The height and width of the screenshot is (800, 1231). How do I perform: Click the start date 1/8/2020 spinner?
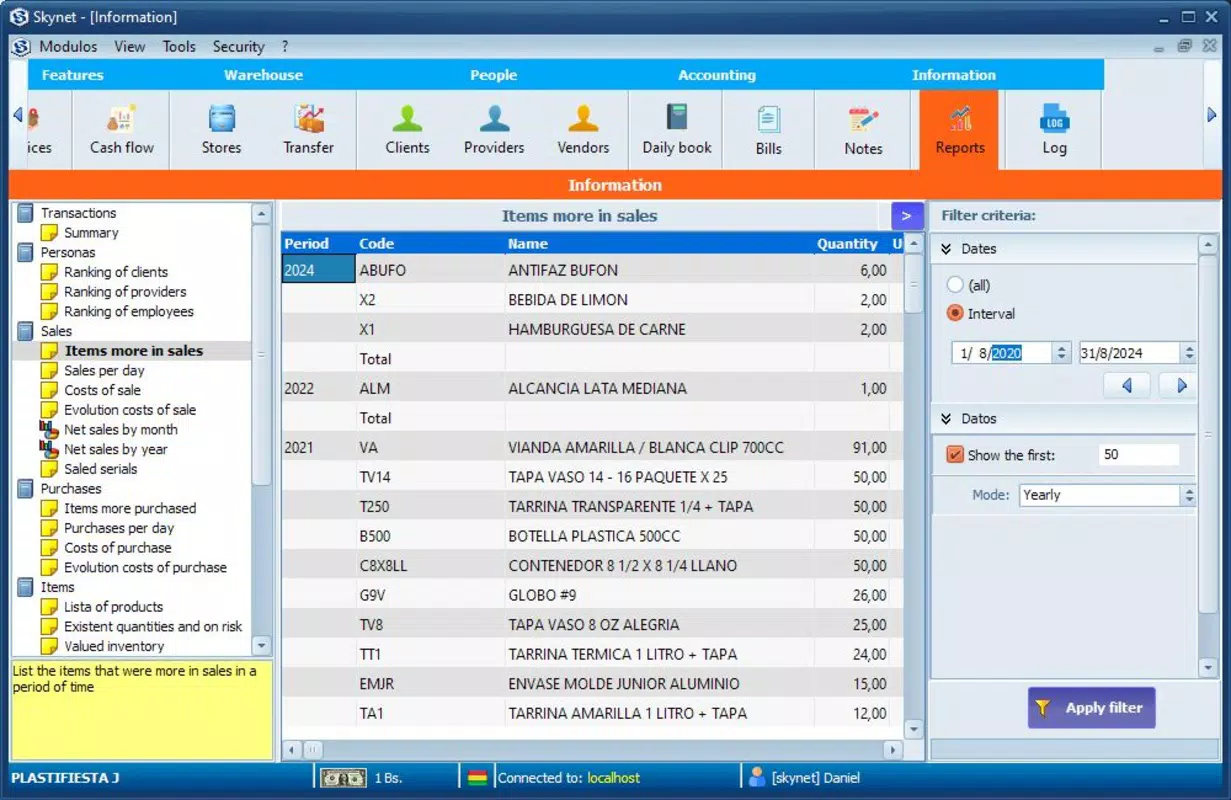(x=1062, y=353)
